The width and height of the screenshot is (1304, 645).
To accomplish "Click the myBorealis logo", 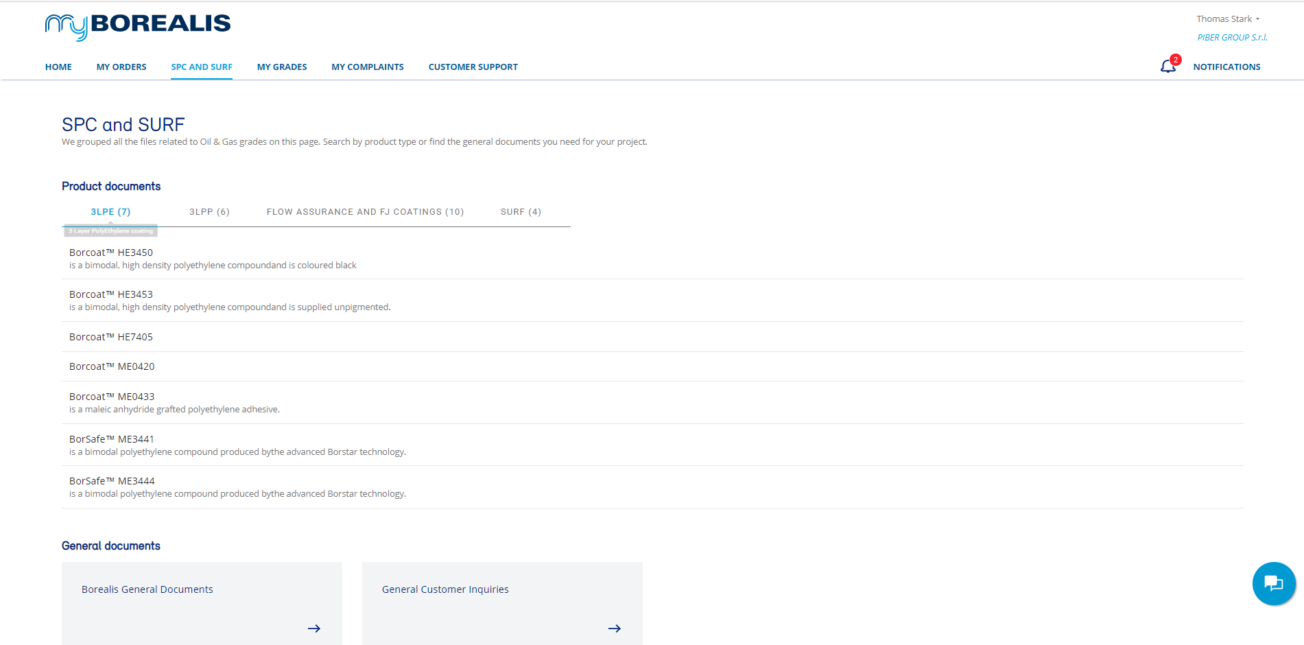I will 138,25.
